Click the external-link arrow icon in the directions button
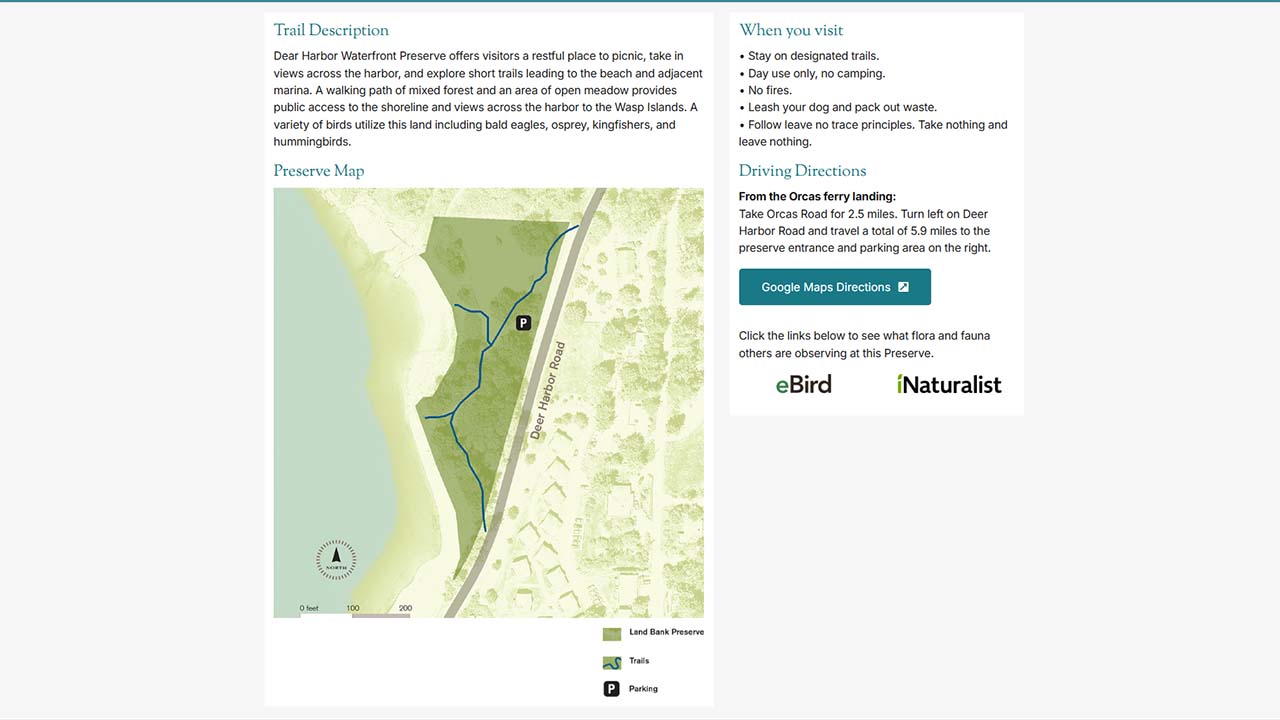Screen dimensions: 1280x720 [x=903, y=287]
